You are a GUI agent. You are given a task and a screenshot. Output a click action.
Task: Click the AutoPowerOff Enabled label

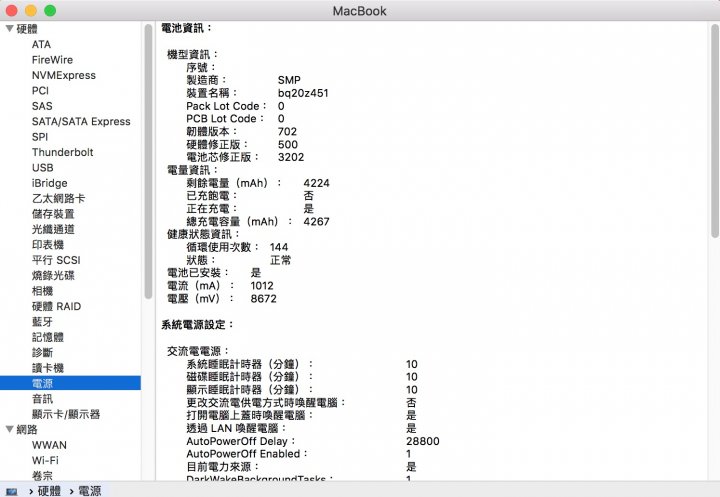tap(246, 454)
